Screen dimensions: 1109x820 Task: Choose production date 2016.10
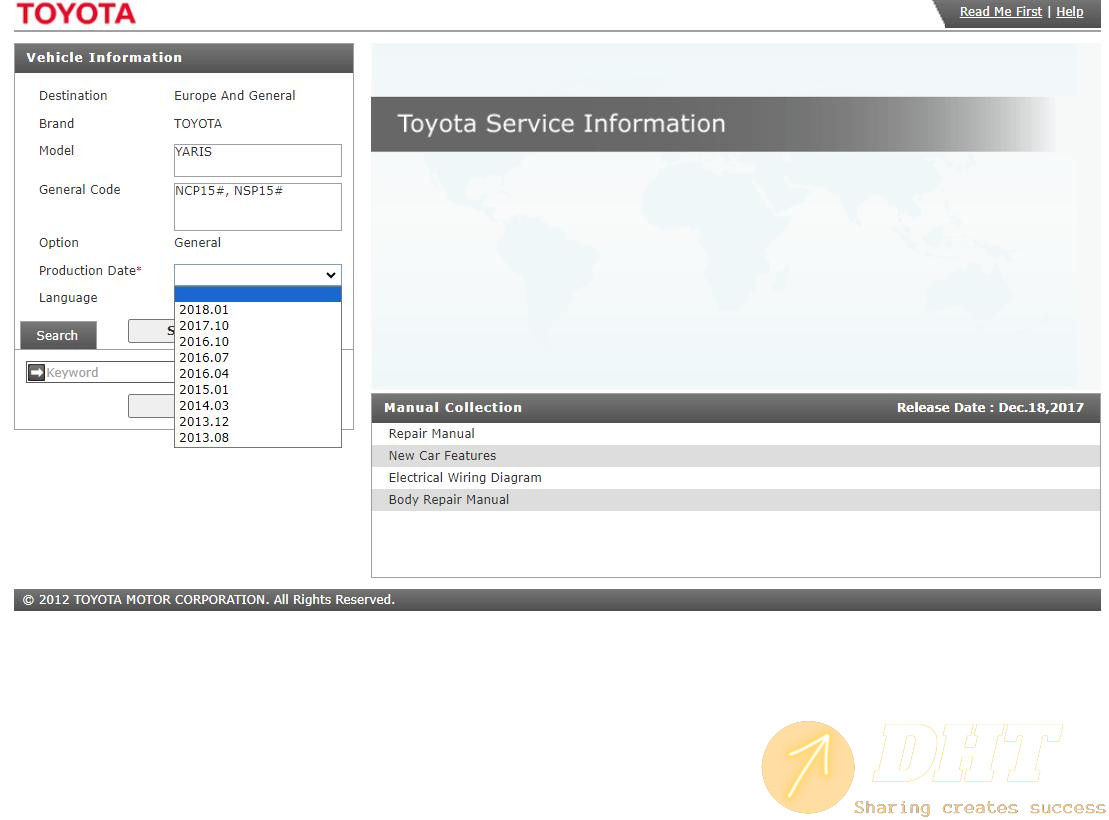(x=257, y=342)
